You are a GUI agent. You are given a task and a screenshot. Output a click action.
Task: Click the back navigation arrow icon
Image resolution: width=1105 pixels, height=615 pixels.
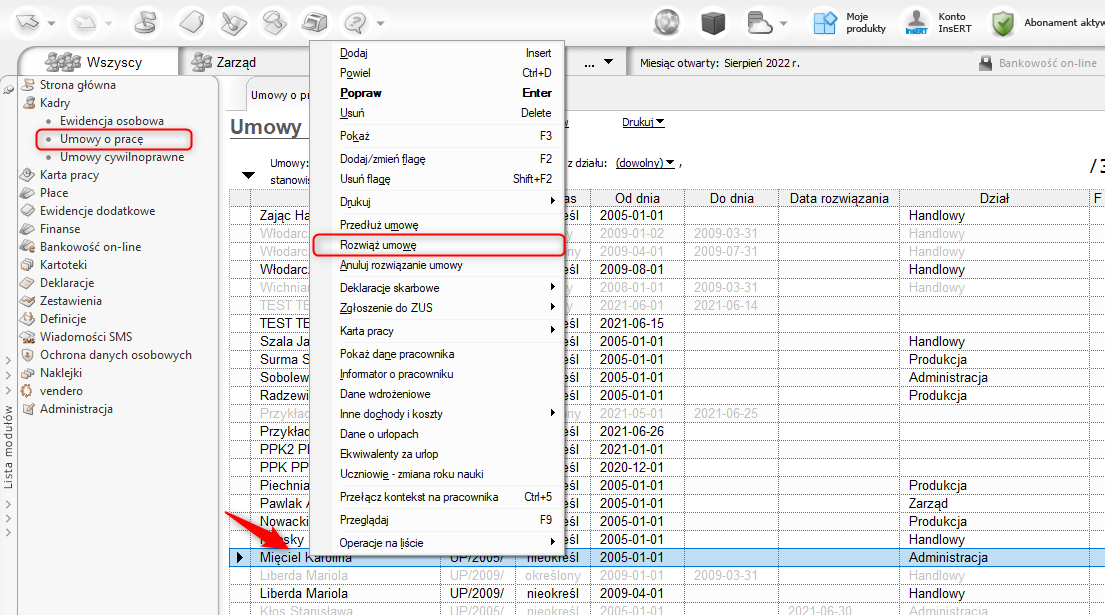point(29,22)
